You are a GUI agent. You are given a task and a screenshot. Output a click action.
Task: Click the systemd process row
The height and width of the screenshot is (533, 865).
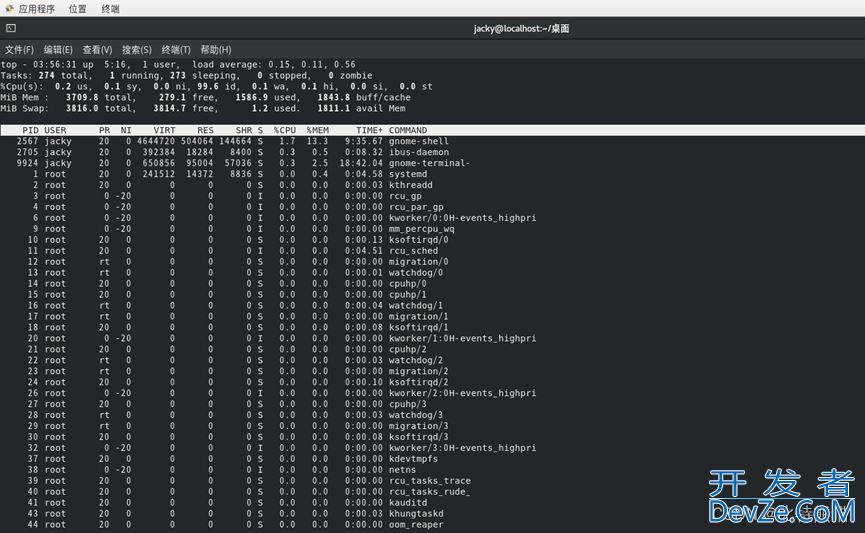click(408, 174)
